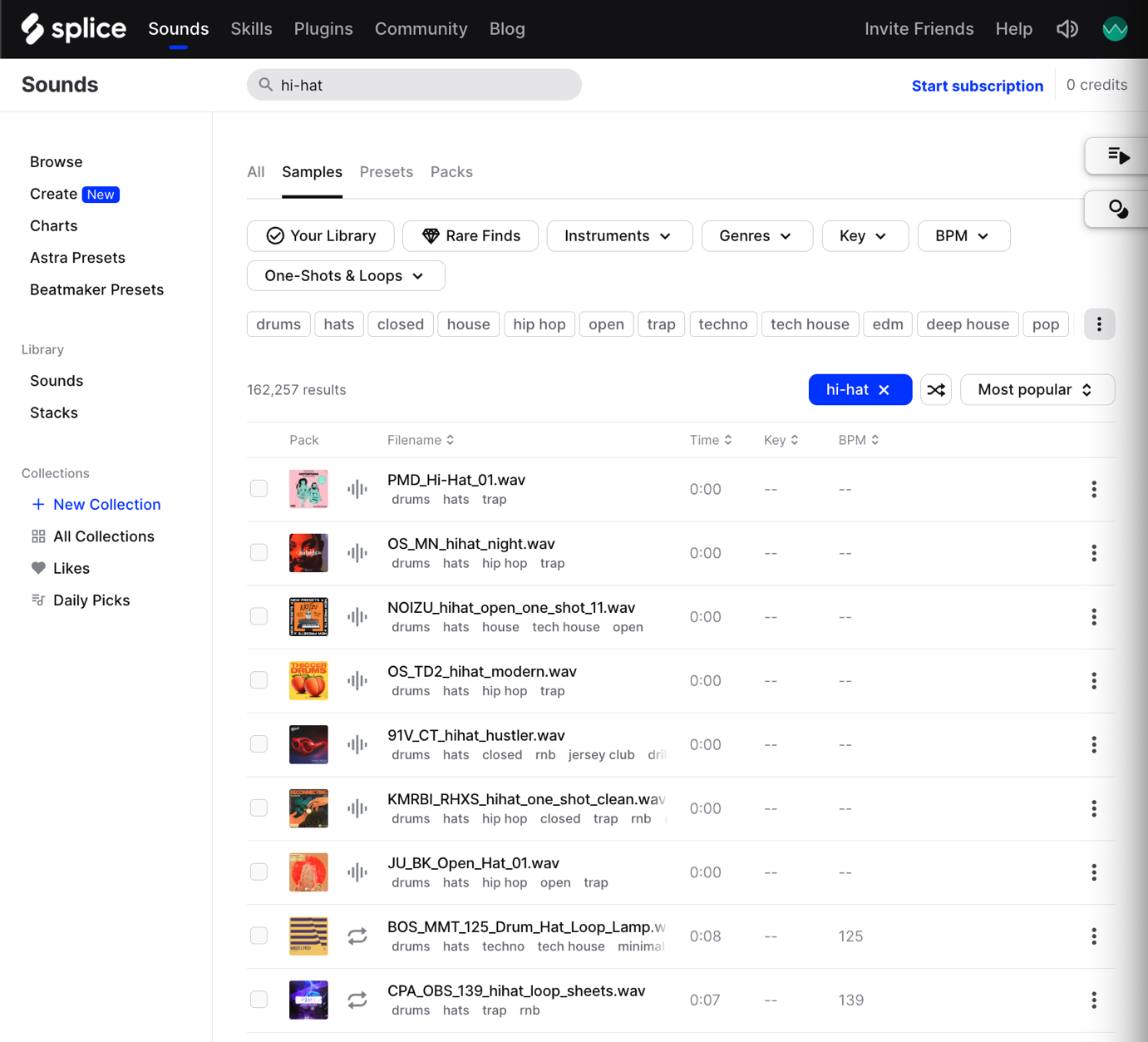Switch to the Packs tab
Viewport: 1148px width, 1042px height.
tap(451, 171)
